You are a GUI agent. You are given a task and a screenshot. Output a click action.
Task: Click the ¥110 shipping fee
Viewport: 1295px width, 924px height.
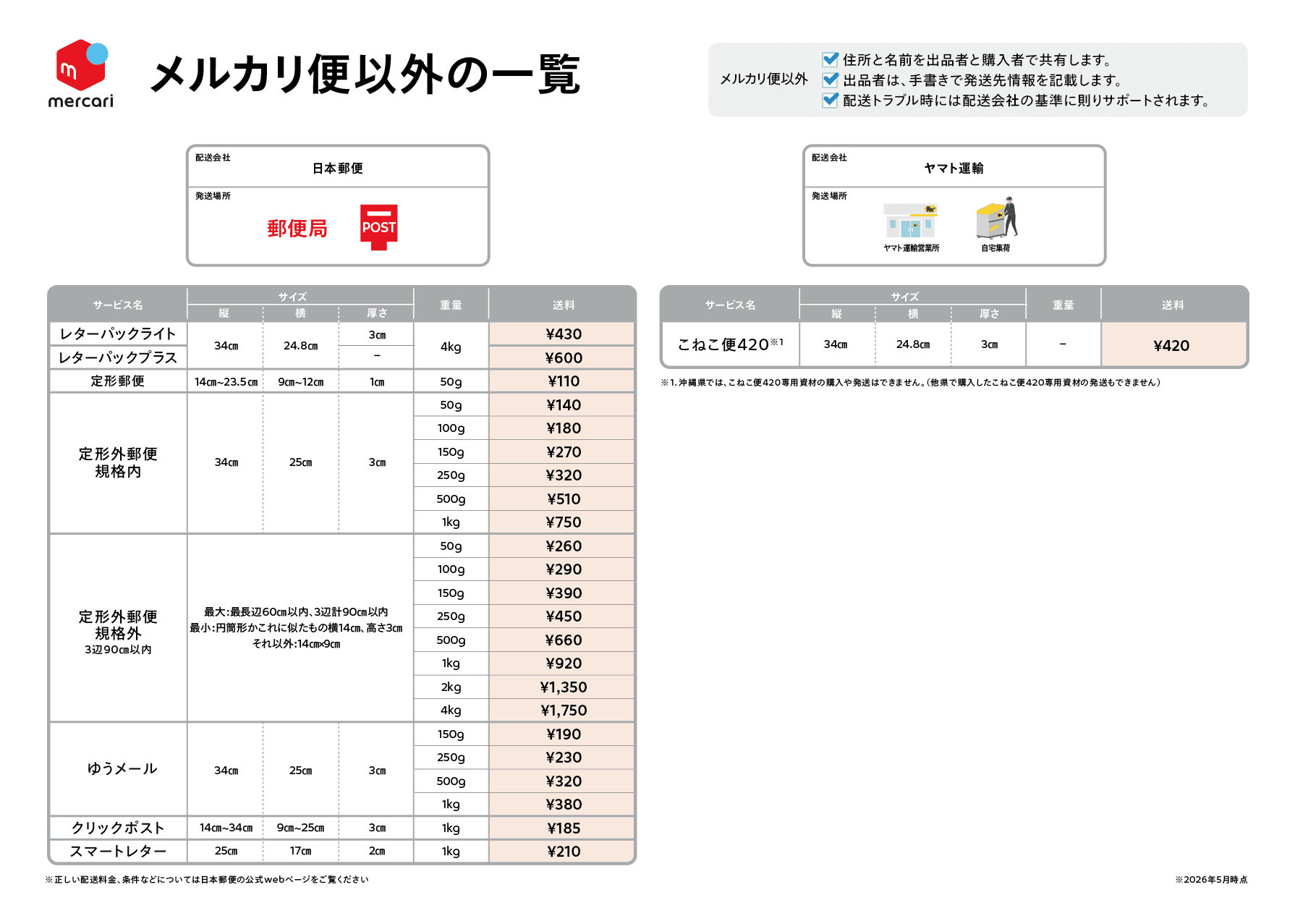coord(564,381)
